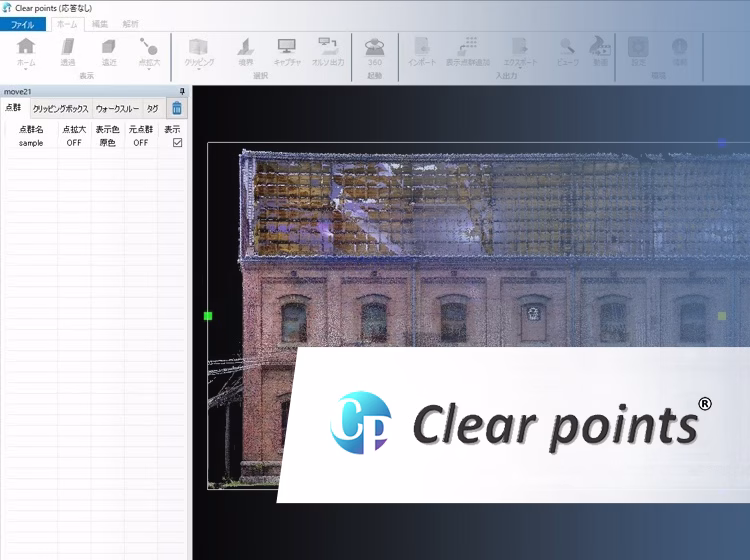This screenshot has height=560, width=750.
Task: Launch the 360 viewer icon
Action: coord(375,50)
